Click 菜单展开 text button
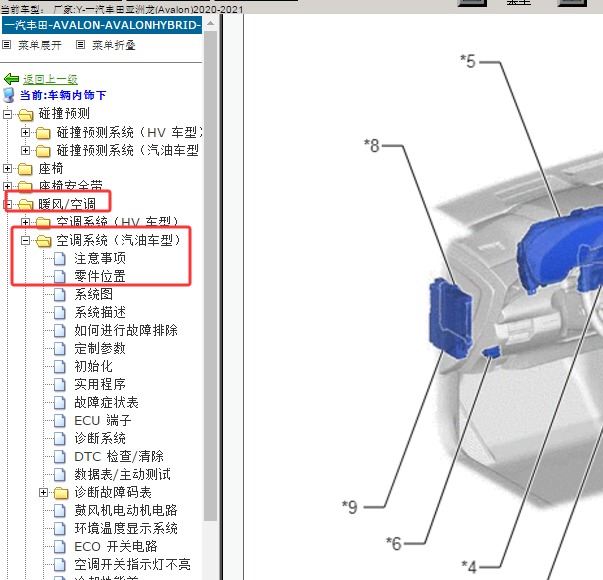This screenshot has width=603, height=580. pos(40,45)
